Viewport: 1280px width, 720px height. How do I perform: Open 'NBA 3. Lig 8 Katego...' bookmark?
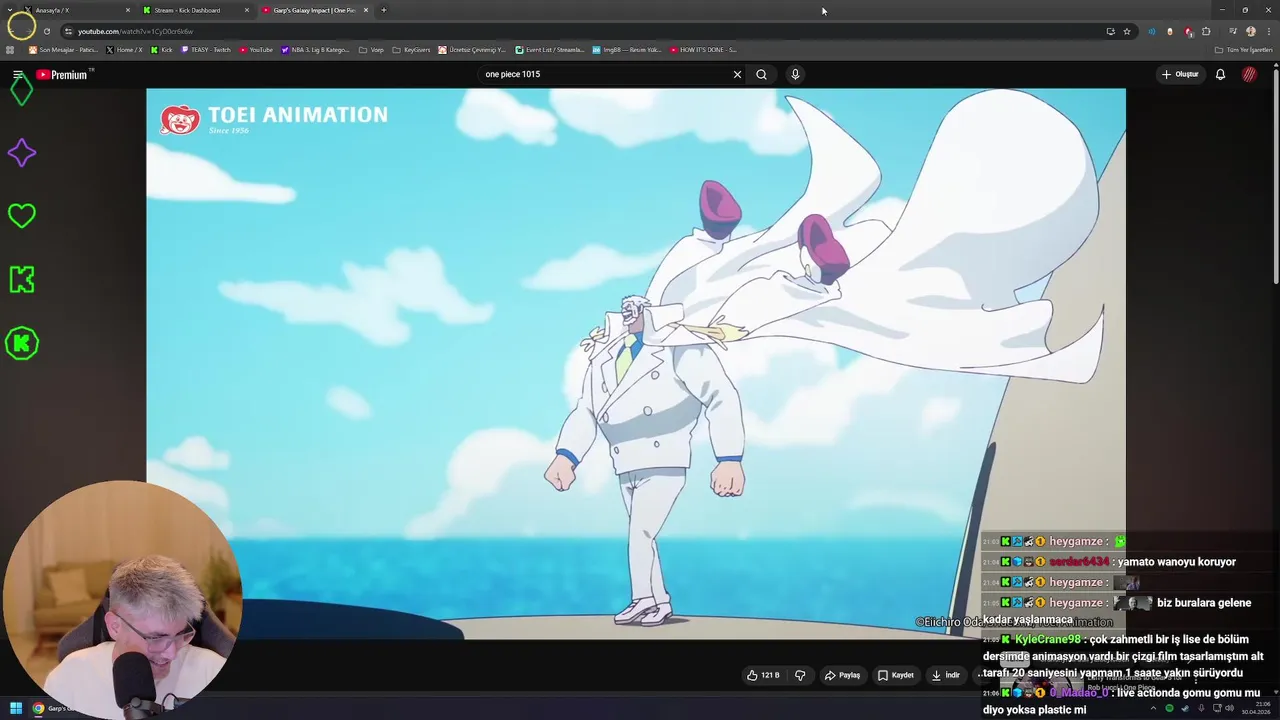pos(316,50)
